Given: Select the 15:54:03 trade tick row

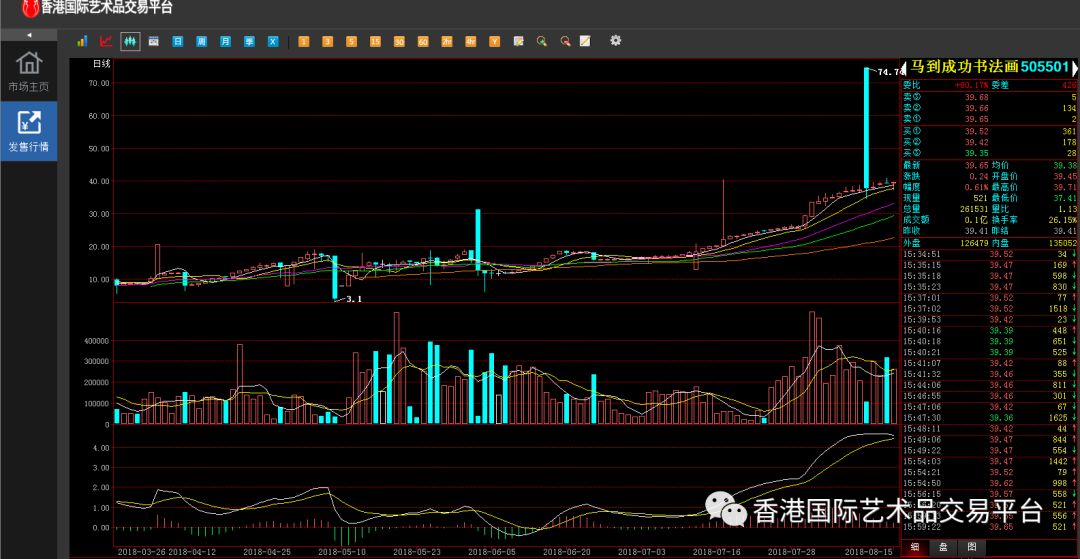Looking at the screenshot, I should [990, 461].
